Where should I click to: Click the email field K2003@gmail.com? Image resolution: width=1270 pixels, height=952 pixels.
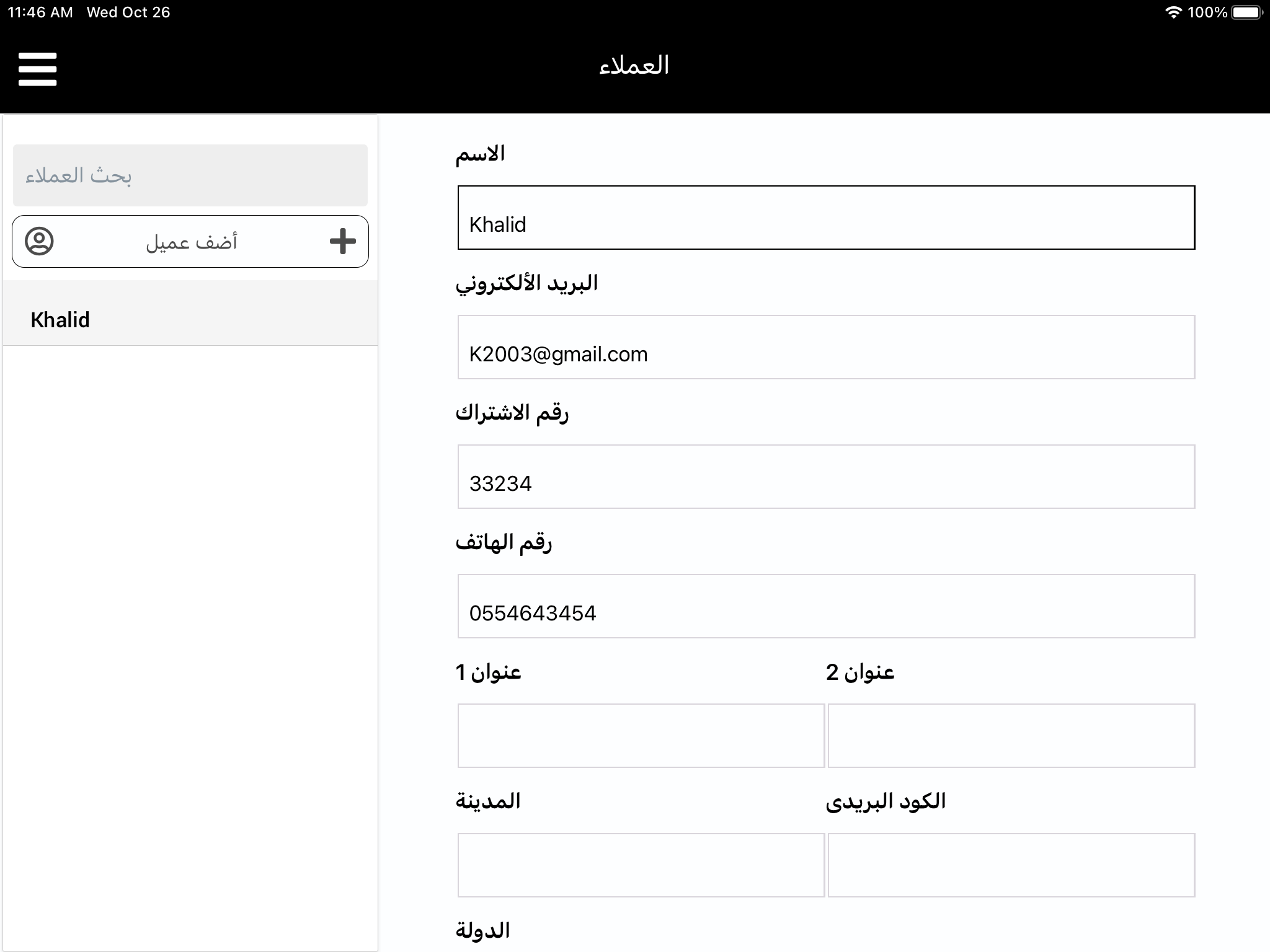click(826, 347)
